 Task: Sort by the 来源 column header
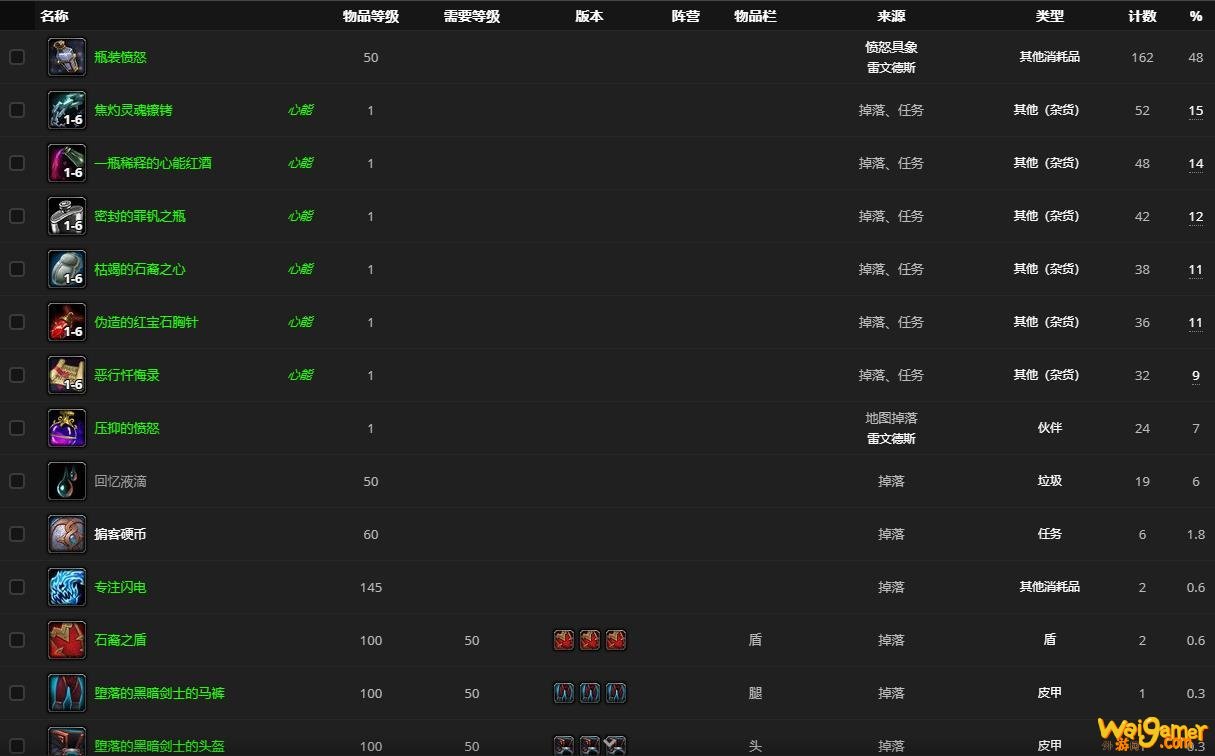(891, 16)
